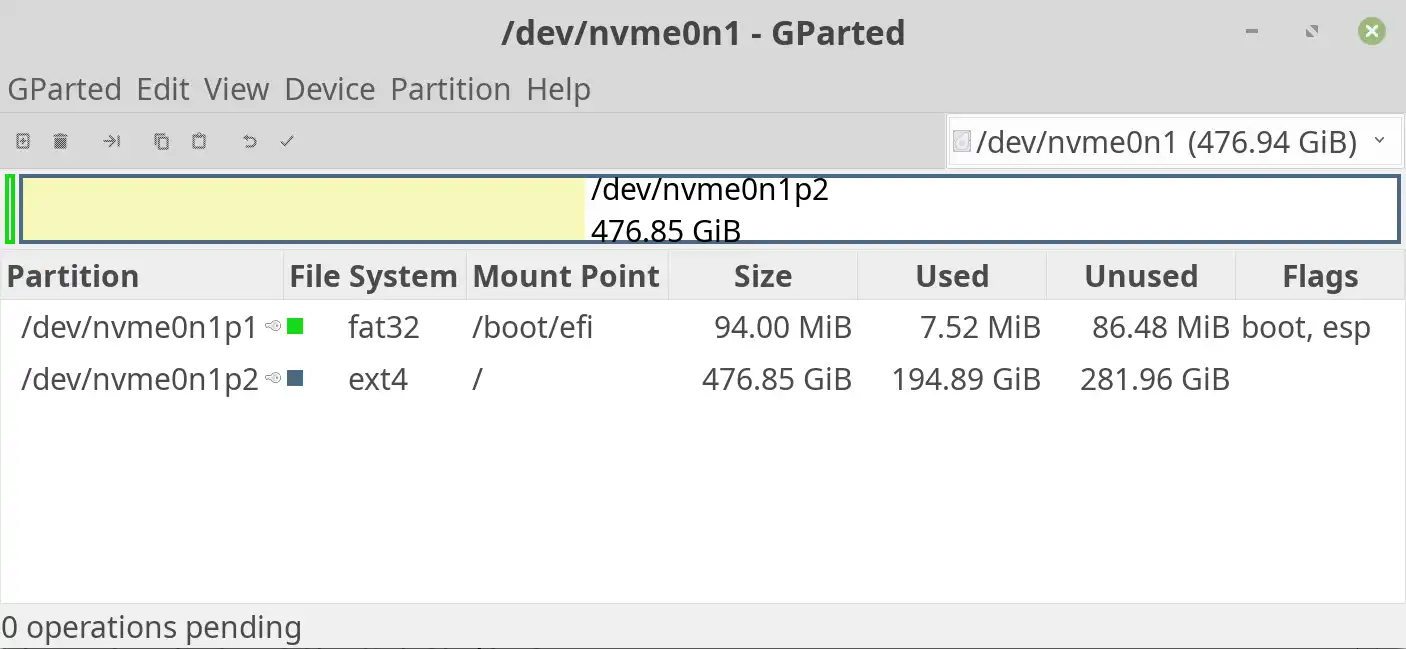This screenshot has width=1406, height=649.
Task: Click the Paste partition clipboard icon
Action: pos(199,142)
